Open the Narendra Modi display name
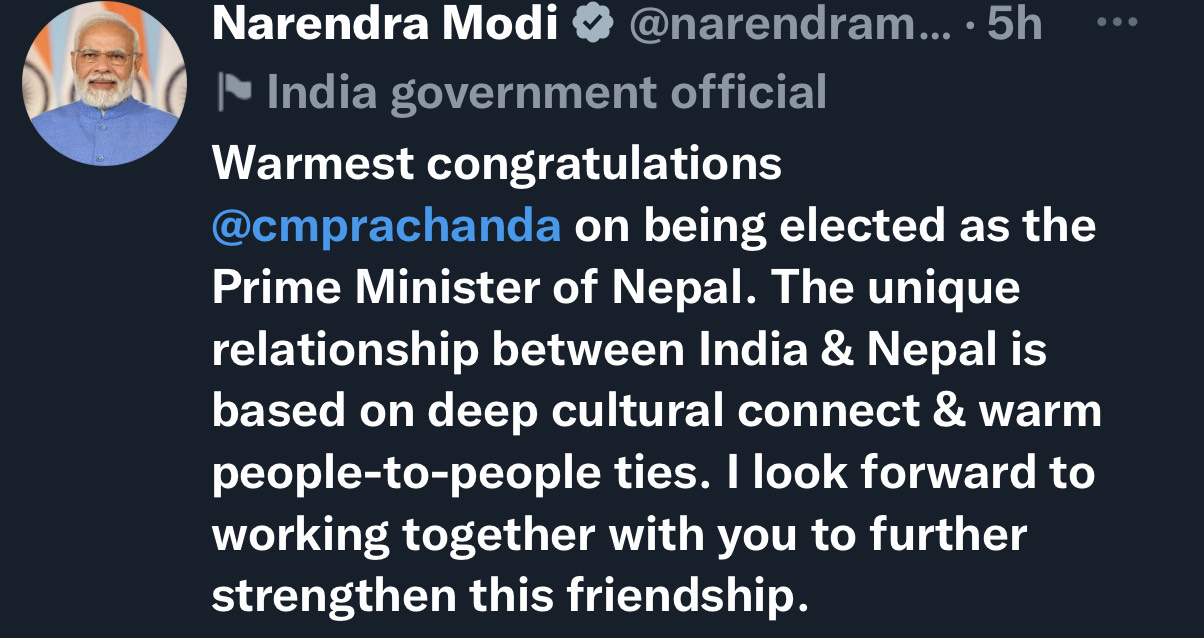 tap(384, 26)
